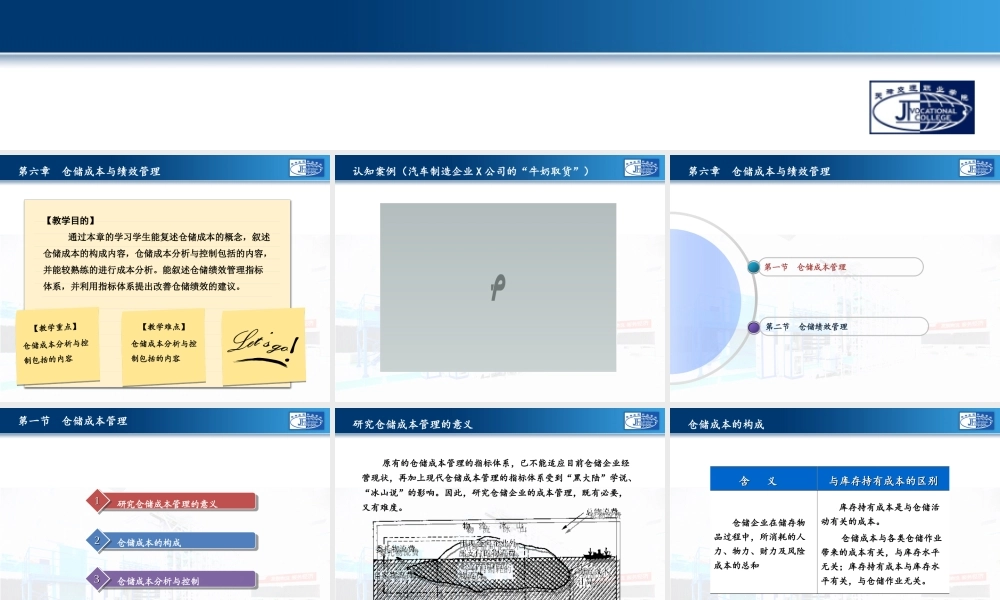
Task: Click the number 3 diamond marker
Action: pos(98,578)
